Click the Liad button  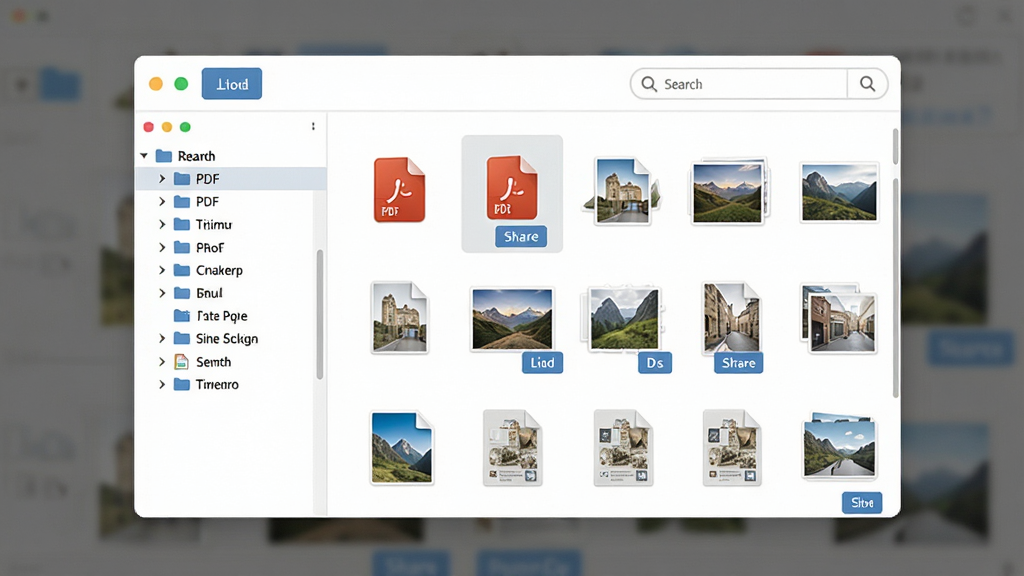(x=542, y=363)
